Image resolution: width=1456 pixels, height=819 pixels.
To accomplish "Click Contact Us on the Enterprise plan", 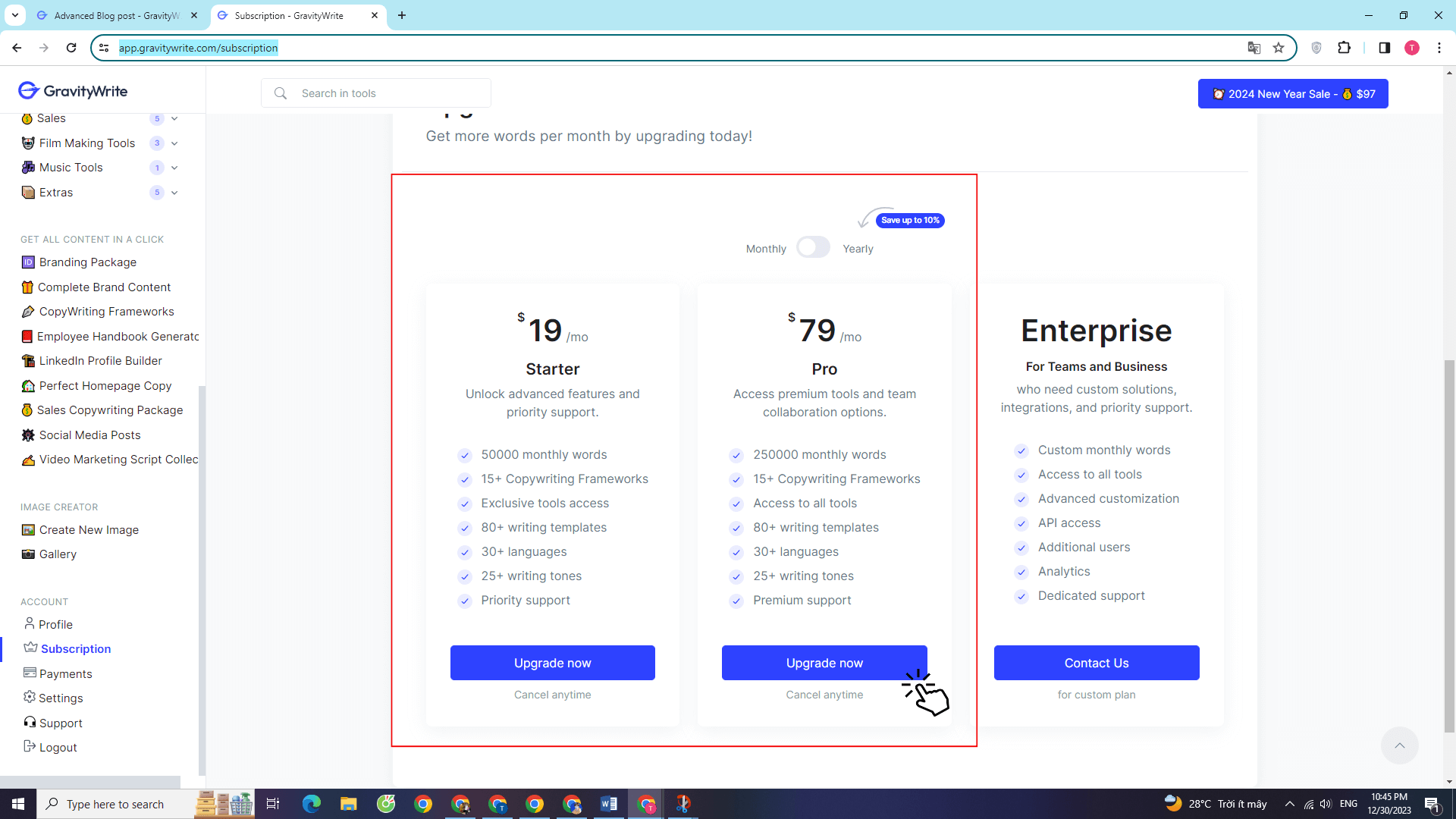I will [x=1097, y=663].
